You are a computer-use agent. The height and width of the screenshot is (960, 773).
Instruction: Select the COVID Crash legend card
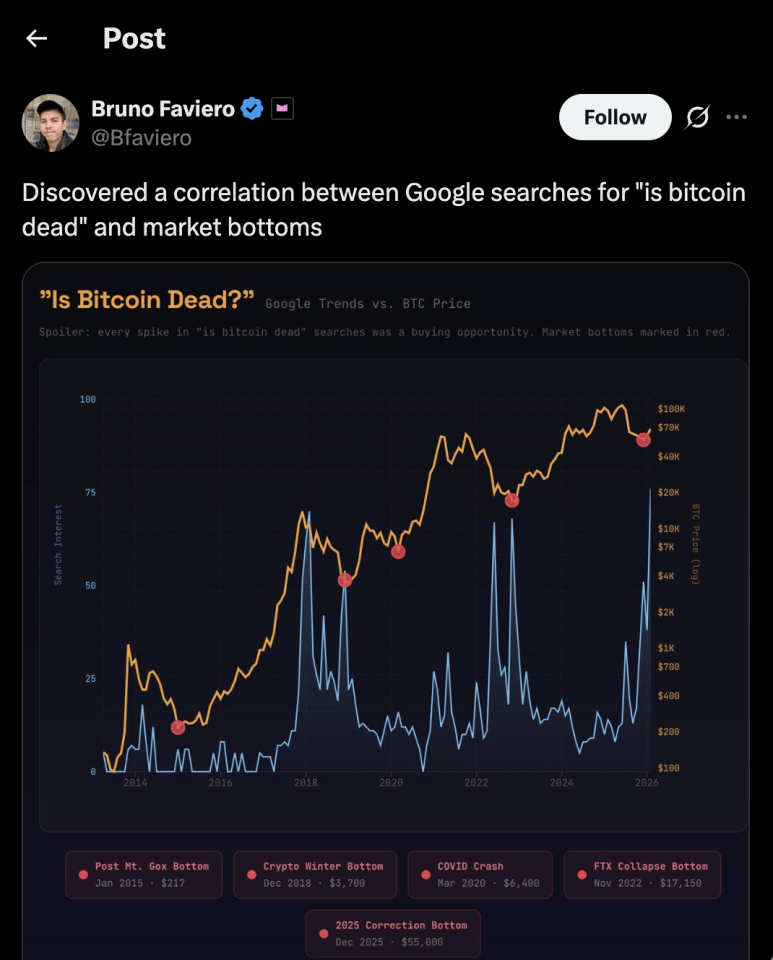tap(480, 874)
